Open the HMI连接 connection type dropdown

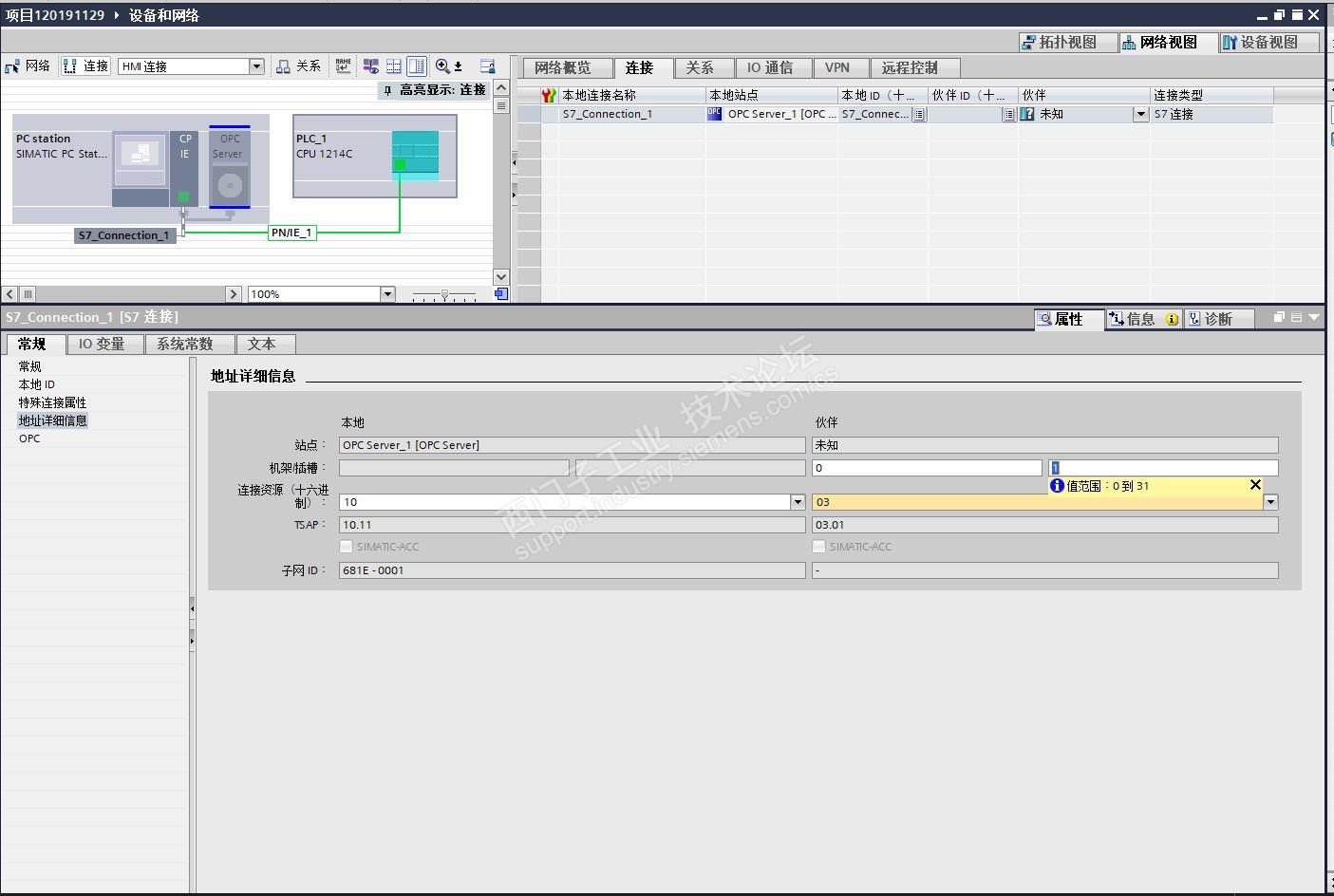(x=256, y=66)
